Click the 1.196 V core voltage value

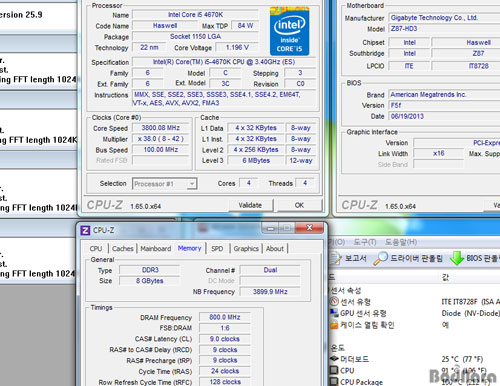(237, 47)
